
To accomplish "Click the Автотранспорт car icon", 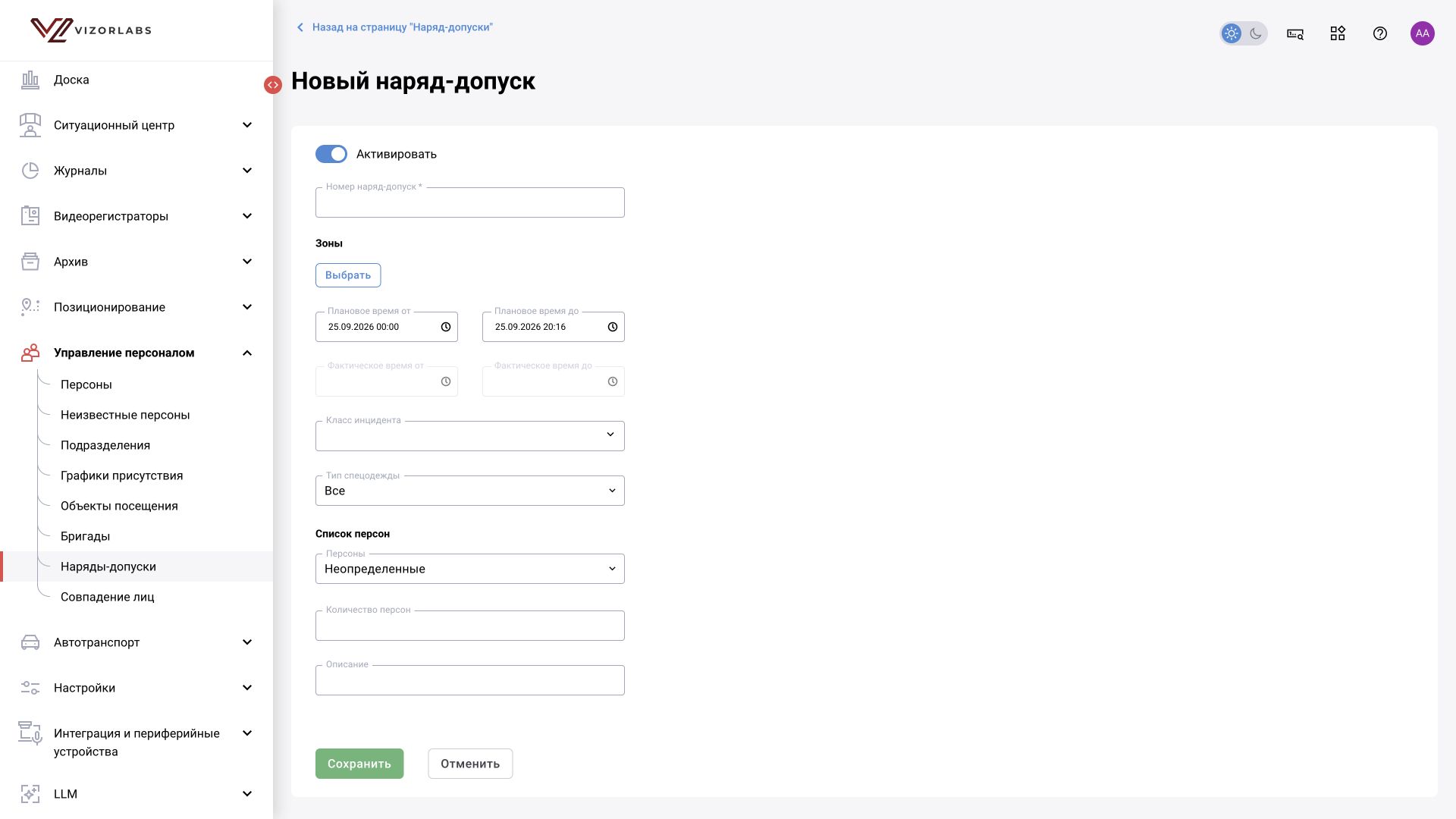I will (30, 642).
